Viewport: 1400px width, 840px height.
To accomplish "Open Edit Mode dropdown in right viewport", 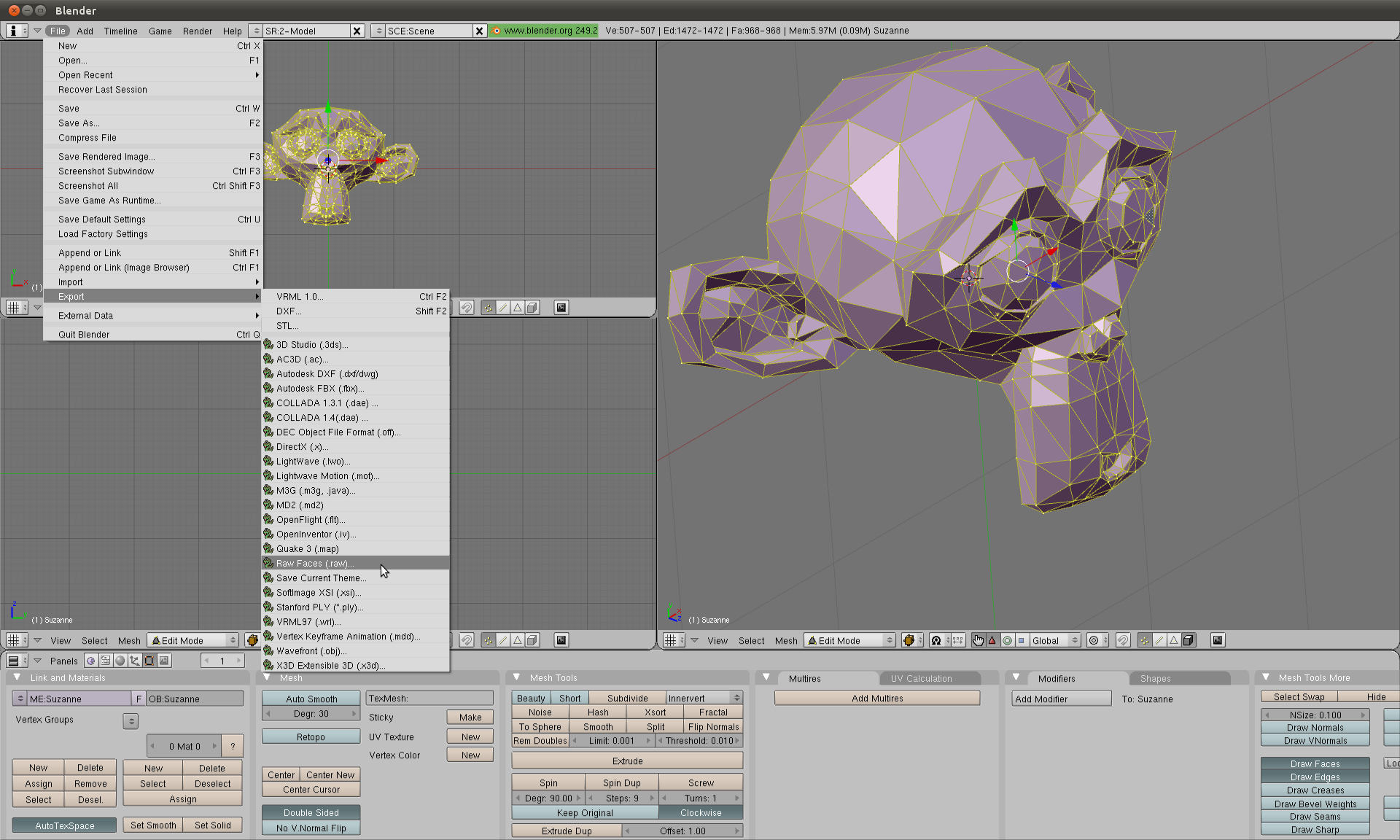I will coord(849,640).
